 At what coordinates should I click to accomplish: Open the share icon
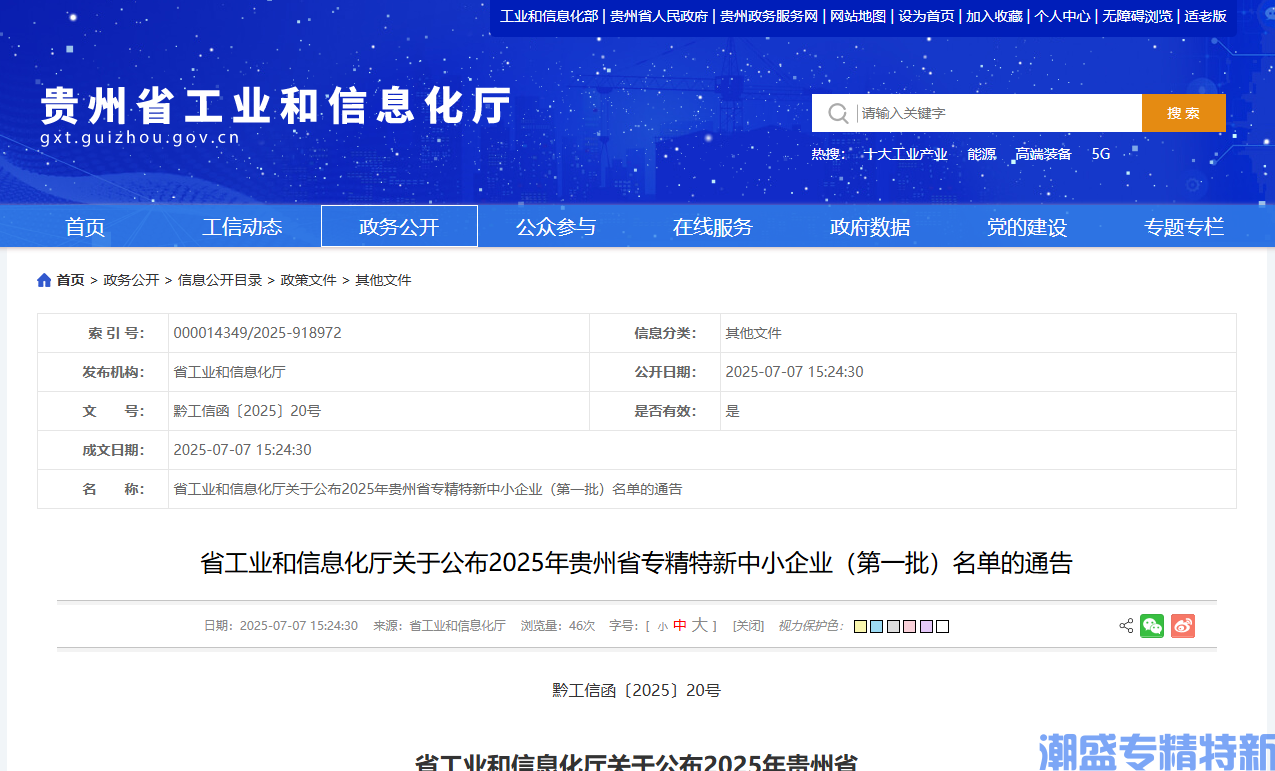(1126, 626)
